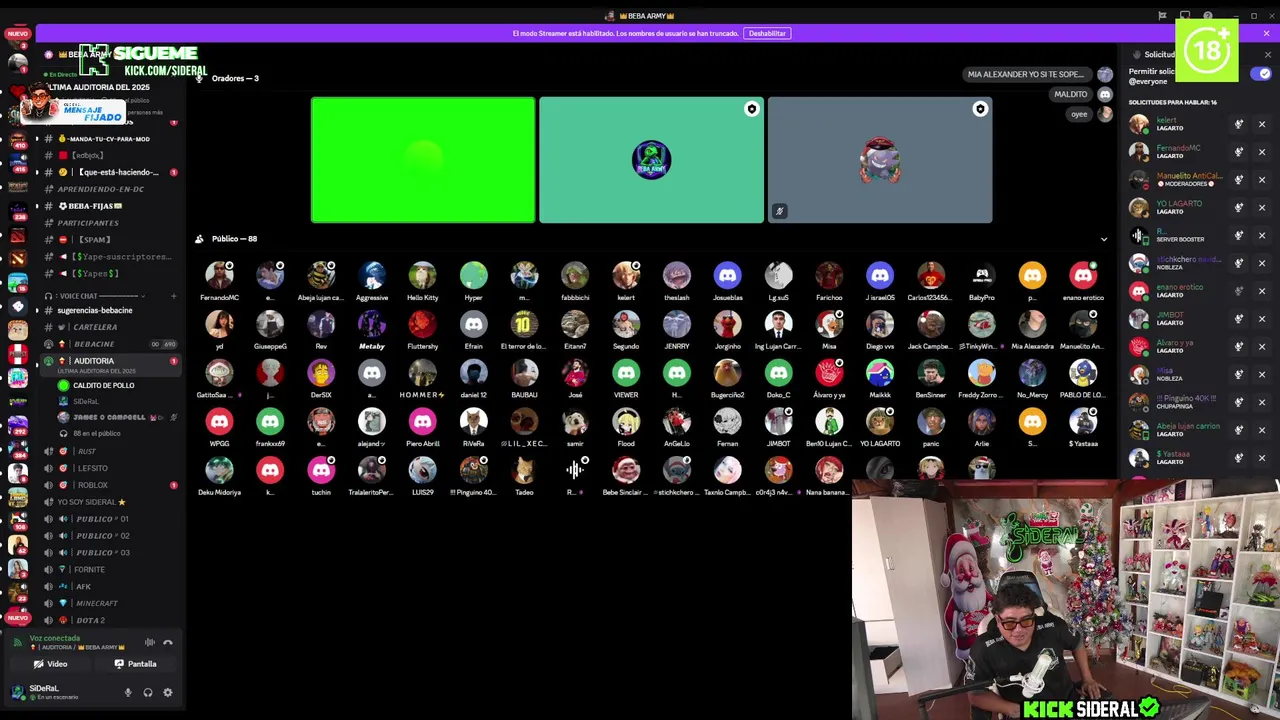Disconnect from voice channel

(x=168, y=643)
